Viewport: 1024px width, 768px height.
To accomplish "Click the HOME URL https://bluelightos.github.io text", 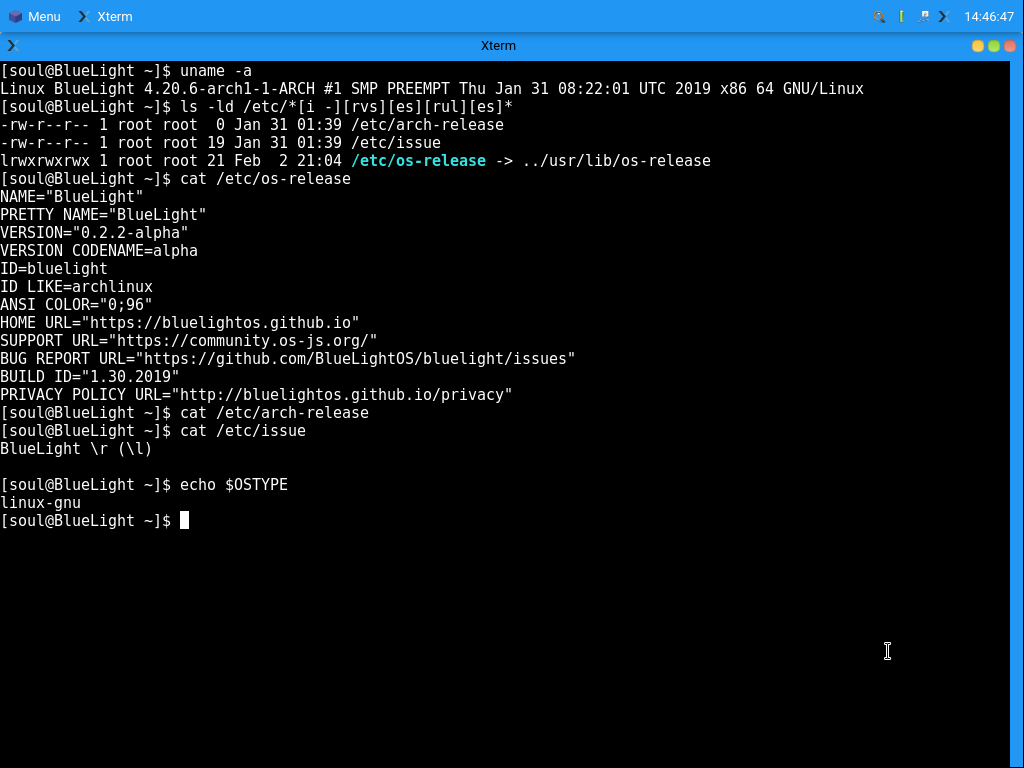I will [x=180, y=323].
